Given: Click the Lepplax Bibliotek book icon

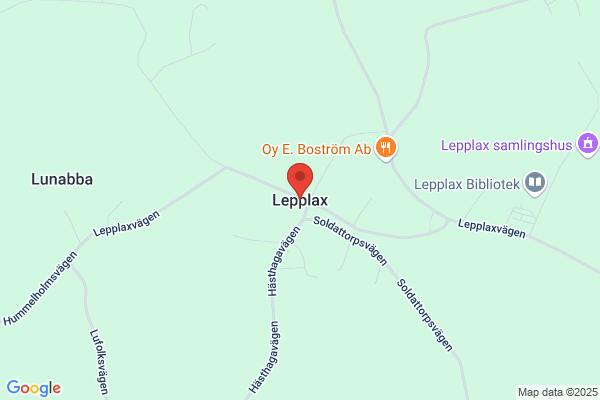Looking at the screenshot, I should click(535, 183).
